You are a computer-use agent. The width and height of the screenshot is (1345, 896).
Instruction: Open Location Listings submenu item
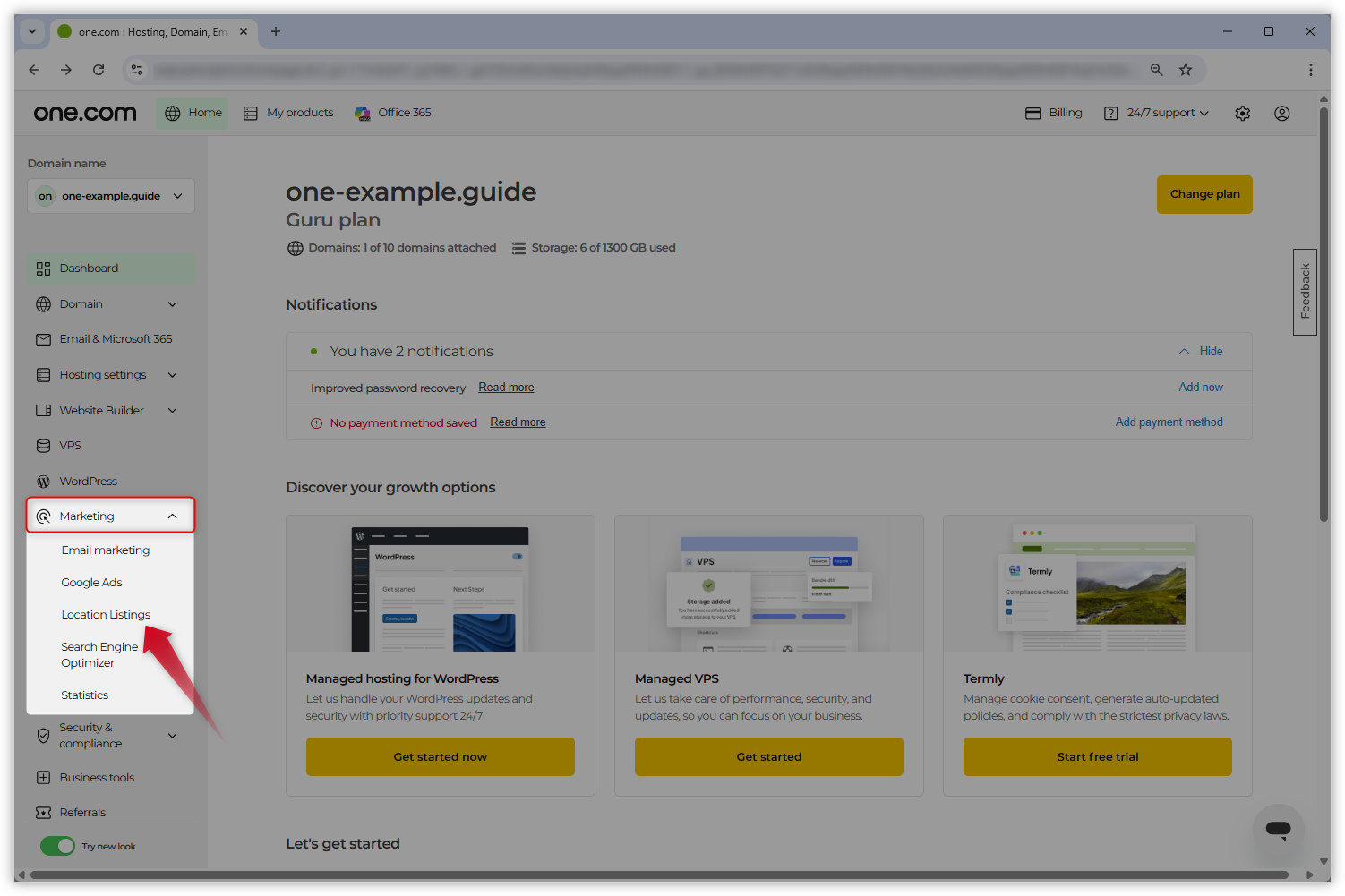tap(106, 615)
